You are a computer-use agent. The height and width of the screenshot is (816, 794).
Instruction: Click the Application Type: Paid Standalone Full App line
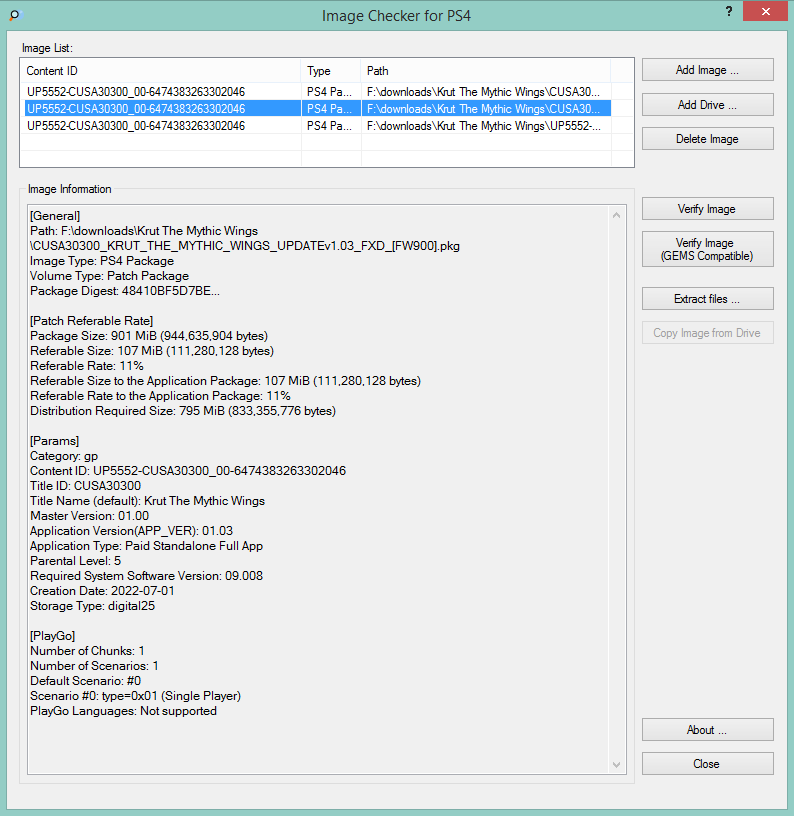(x=146, y=546)
